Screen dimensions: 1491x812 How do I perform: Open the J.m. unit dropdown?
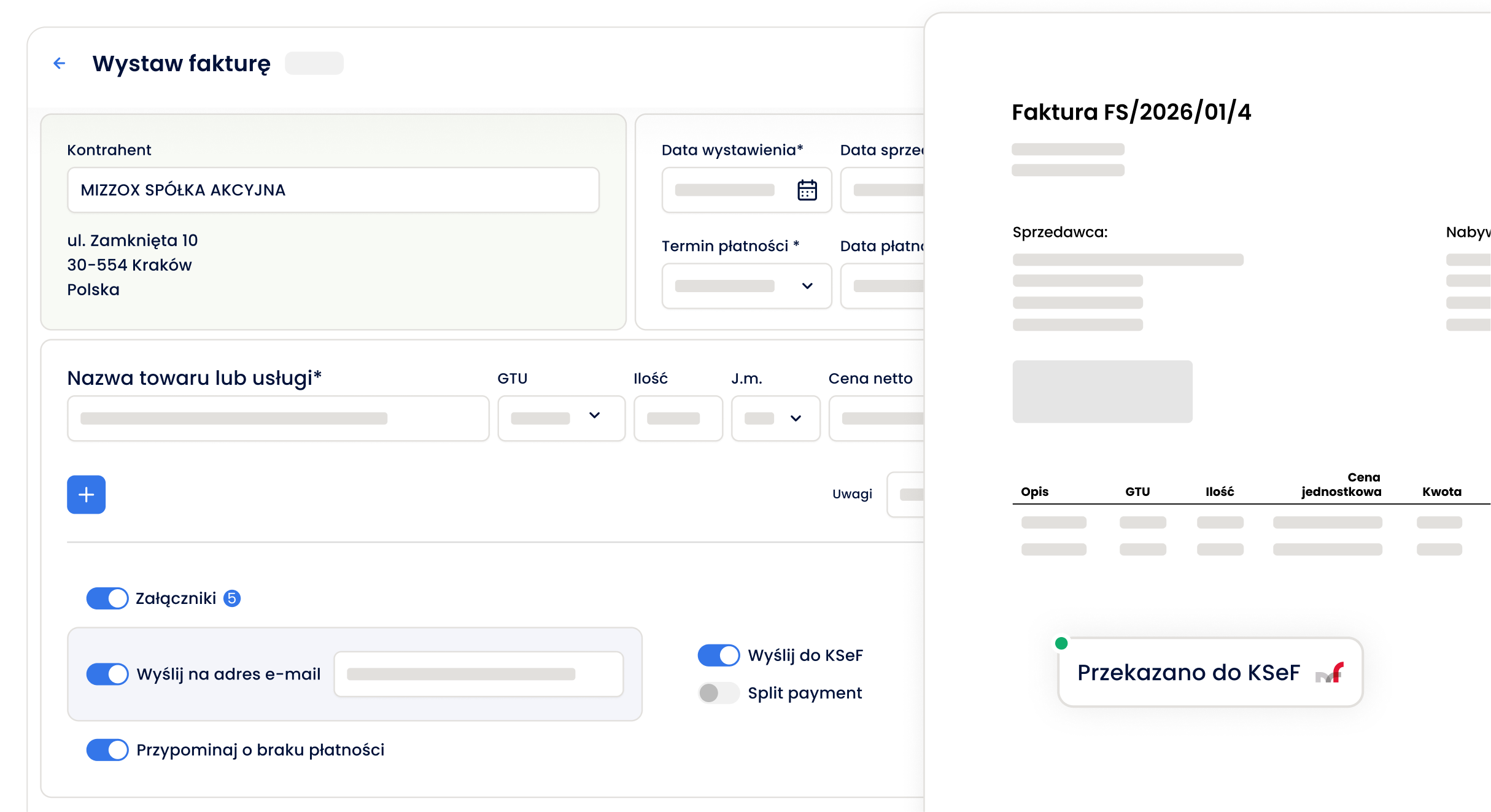[776, 419]
